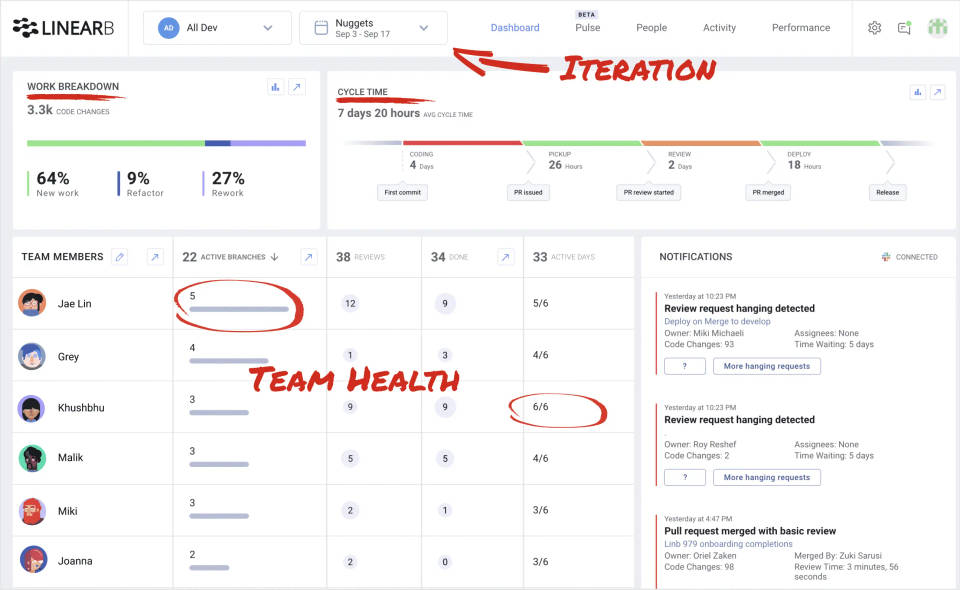Image resolution: width=960 pixels, height=590 pixels.
Task: Expand Work Breakdown with arrow icon
Action: coord(297,88)
